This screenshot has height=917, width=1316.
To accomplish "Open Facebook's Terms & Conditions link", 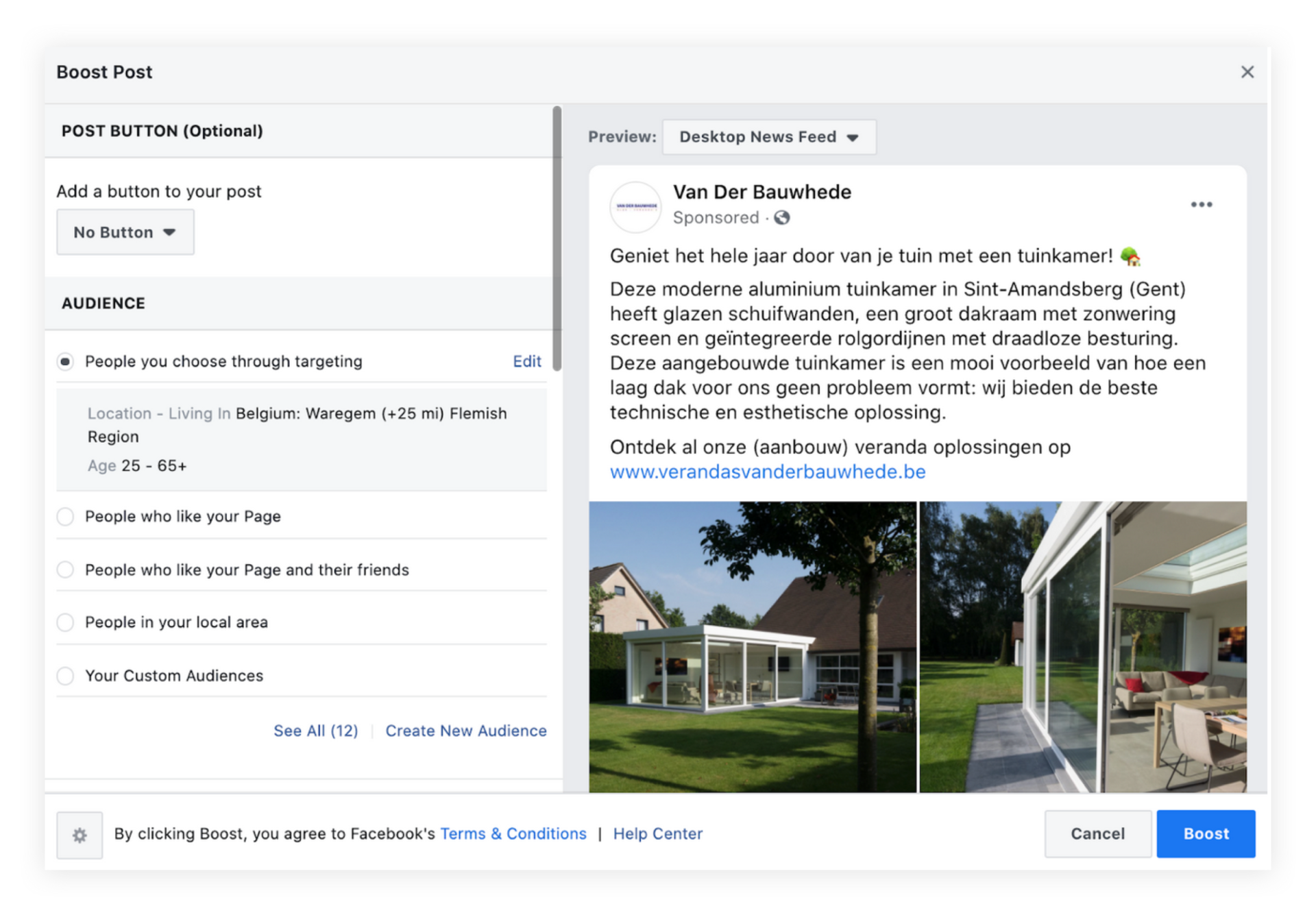I will click(513, 833).
